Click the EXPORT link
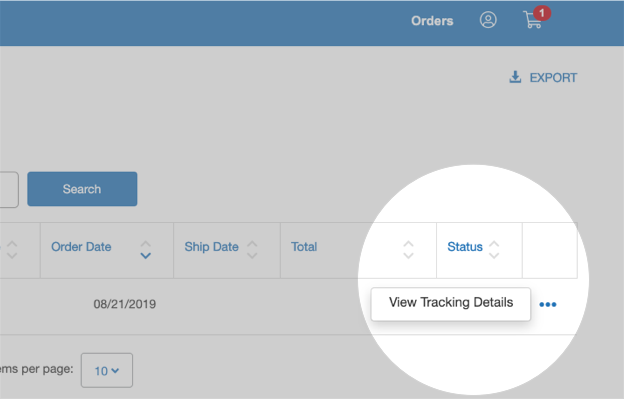The image size is (624, 400). point(553,77)
